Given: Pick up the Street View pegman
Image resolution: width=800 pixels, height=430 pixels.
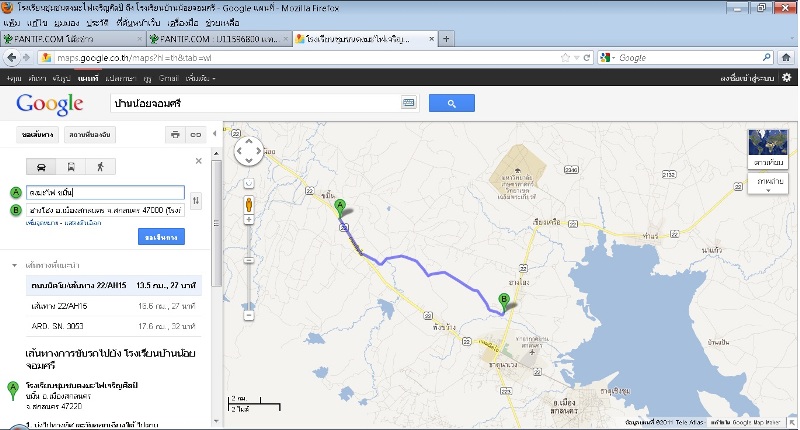Looking at the screenshot, I should (249, 205).
